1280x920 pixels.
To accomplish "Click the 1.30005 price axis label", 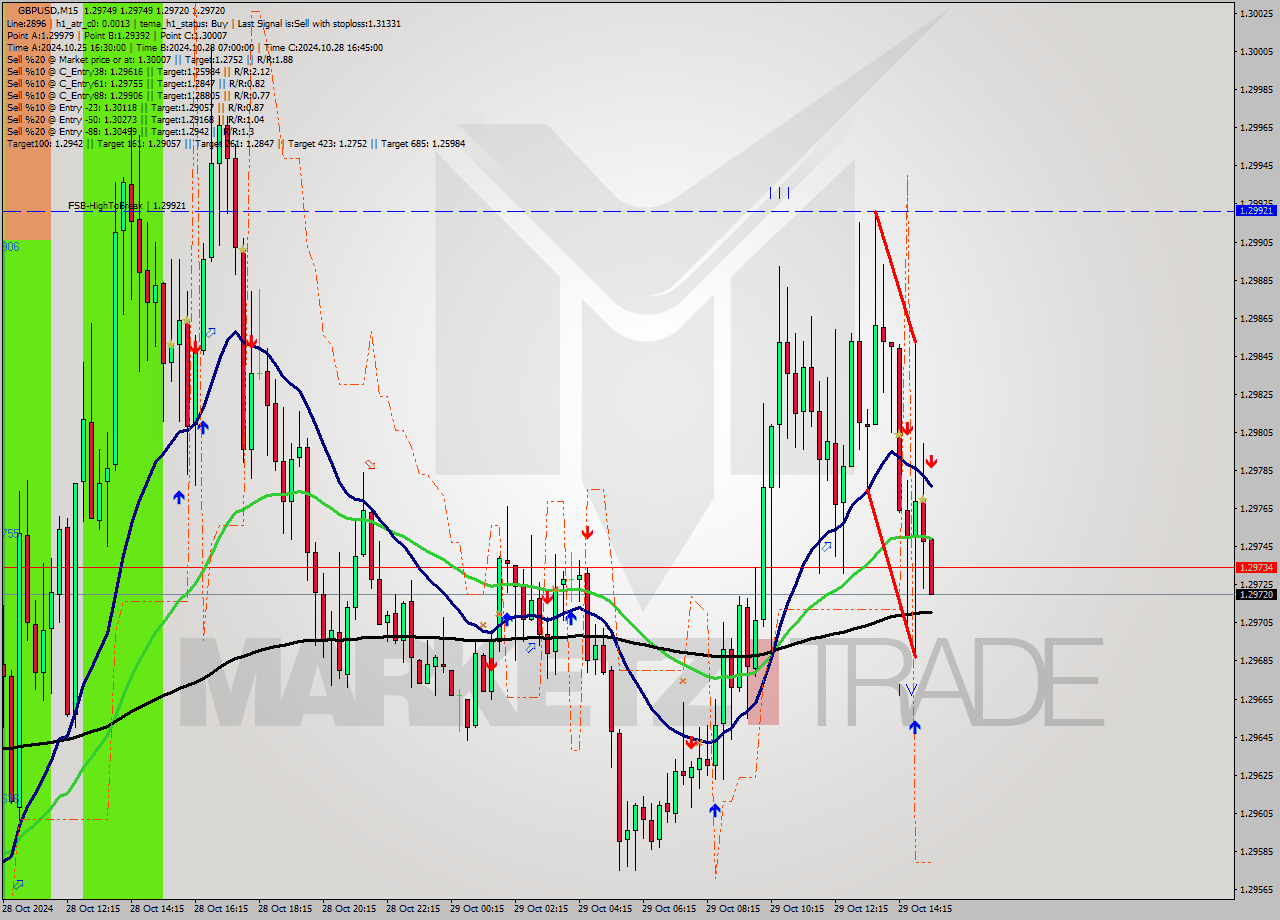I will [x=1256, y=51].
